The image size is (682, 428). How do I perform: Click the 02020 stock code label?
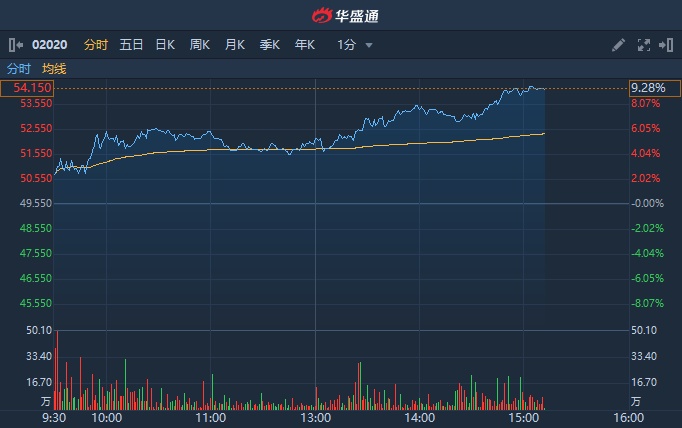[49, 45]
